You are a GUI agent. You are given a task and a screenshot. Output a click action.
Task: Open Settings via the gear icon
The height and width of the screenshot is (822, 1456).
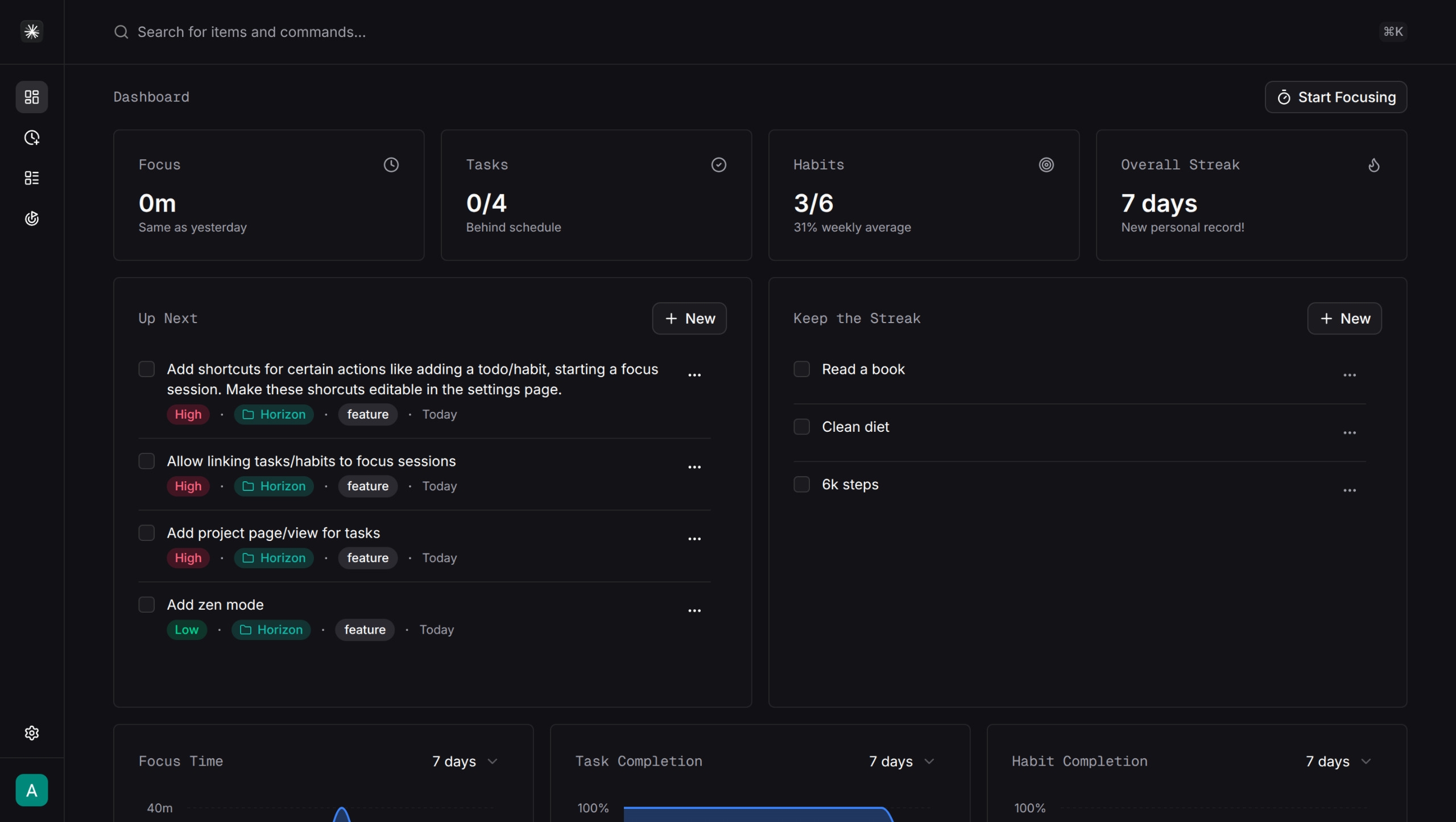(x=32, y=733)
